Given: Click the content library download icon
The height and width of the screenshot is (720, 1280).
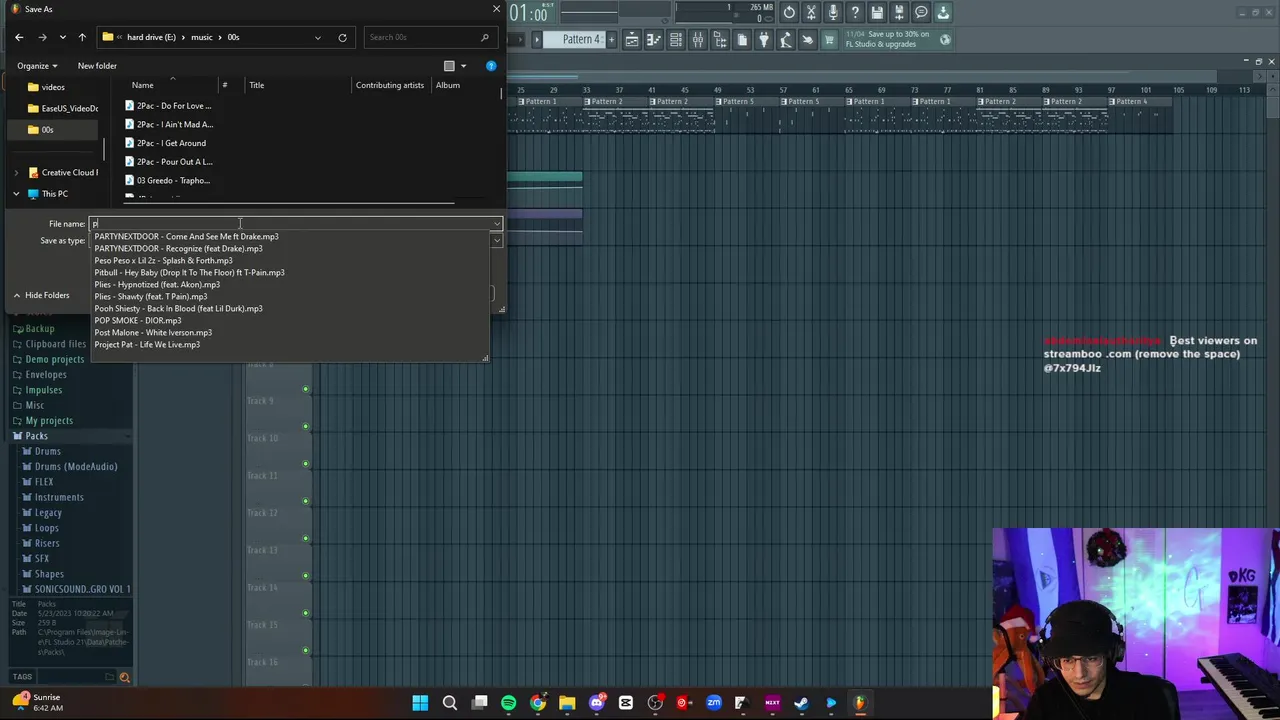Looking at the screenshot, I should 943,12.
